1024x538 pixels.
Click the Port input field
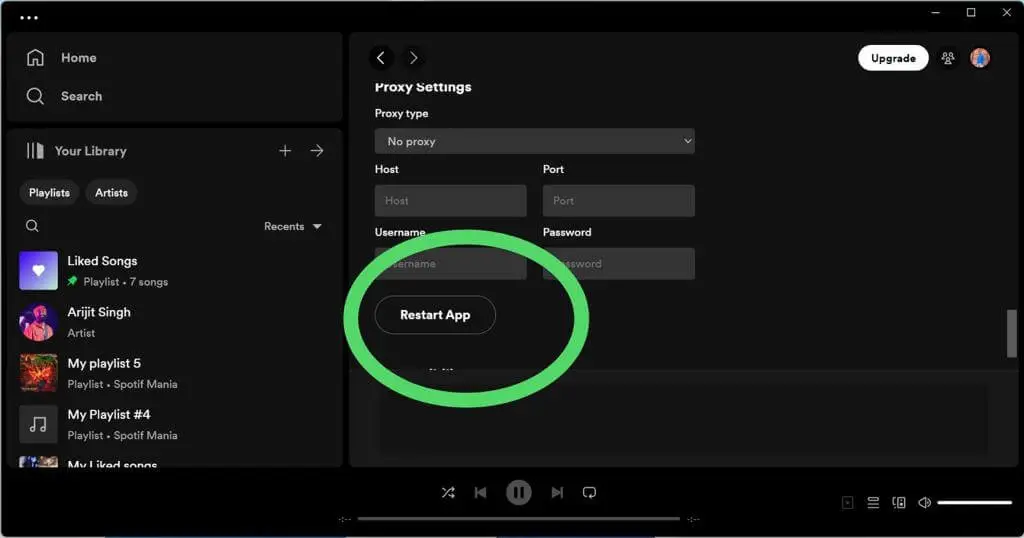[x=618, y=200]
